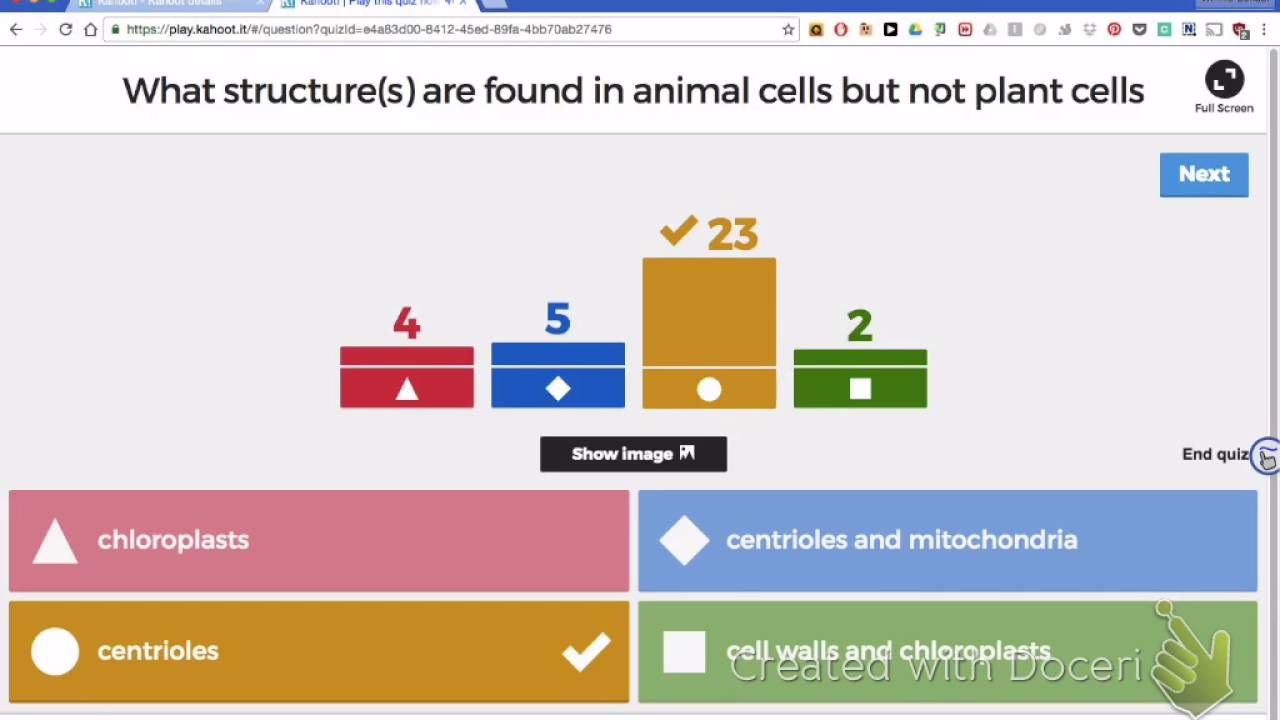Open the Pinterest extension

(1114, 30)
